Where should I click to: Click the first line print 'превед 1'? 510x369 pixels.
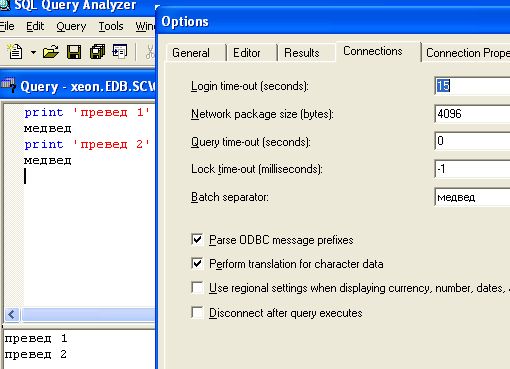pos(87,112)
